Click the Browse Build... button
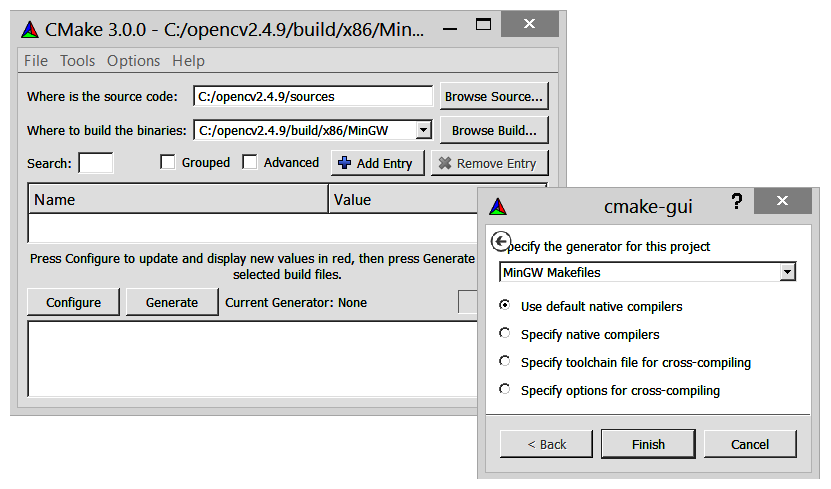831x489 pixels. [x=494, y=130]
